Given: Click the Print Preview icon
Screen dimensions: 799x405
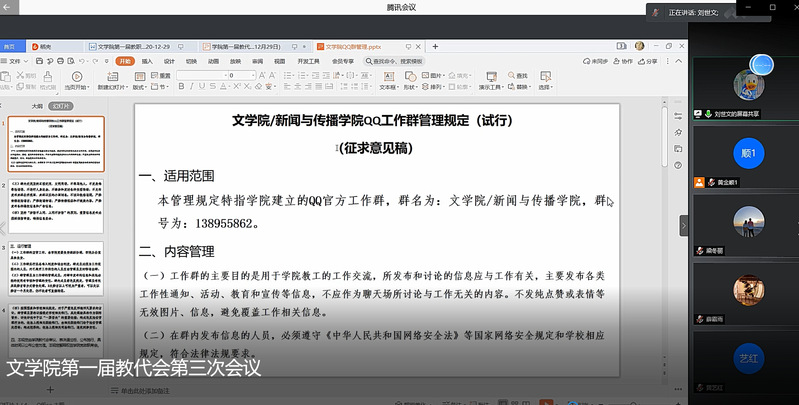Looking at the screenshot, I should (x=71, y=61).
